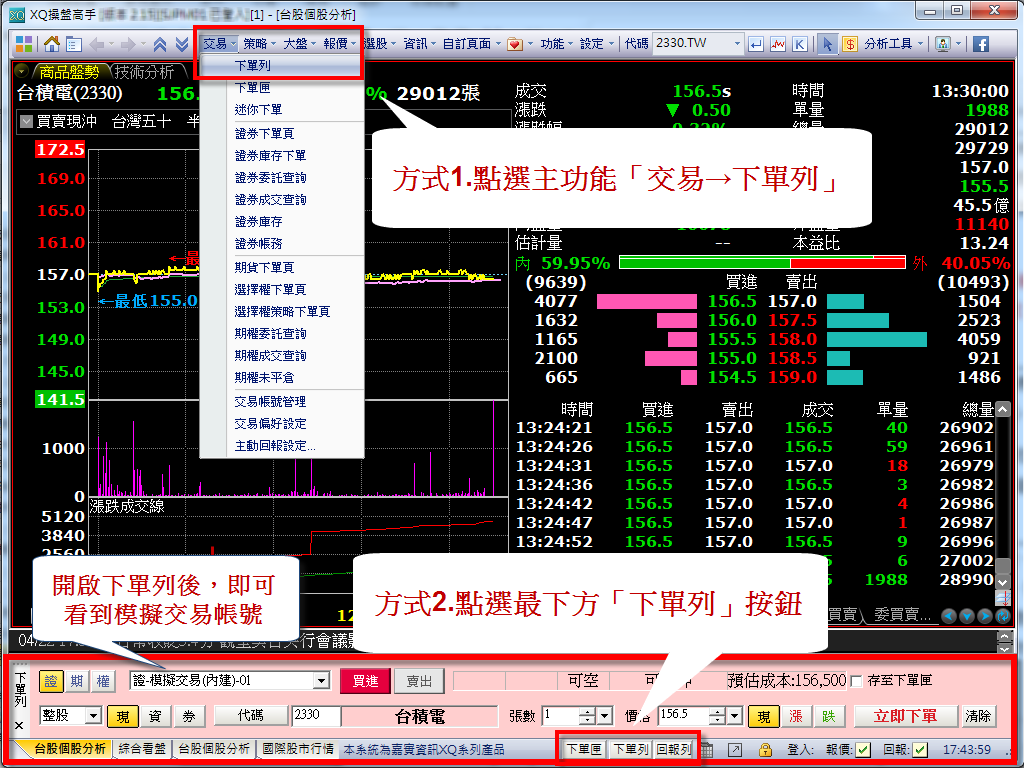The image size is (1024, 768).
Task: Click the double down chevron icon
Action: click(182, 44)
